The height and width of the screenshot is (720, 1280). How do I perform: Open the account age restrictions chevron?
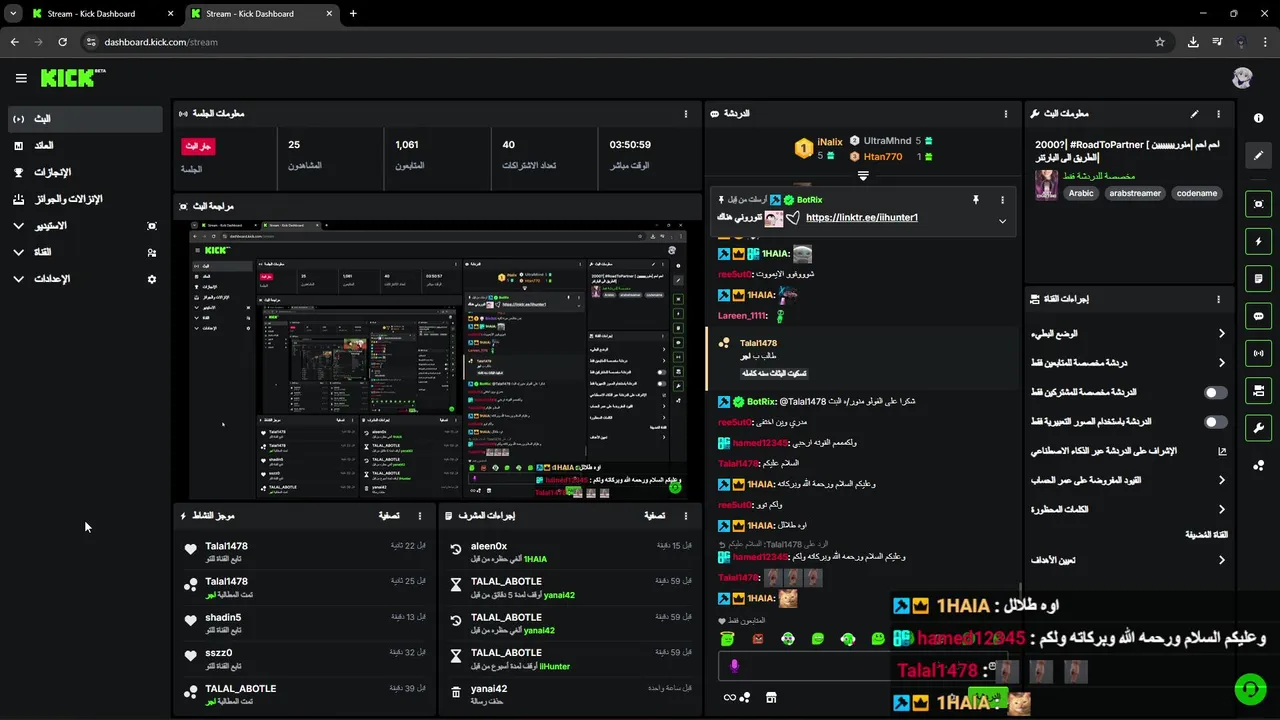tap(1221, 480)
